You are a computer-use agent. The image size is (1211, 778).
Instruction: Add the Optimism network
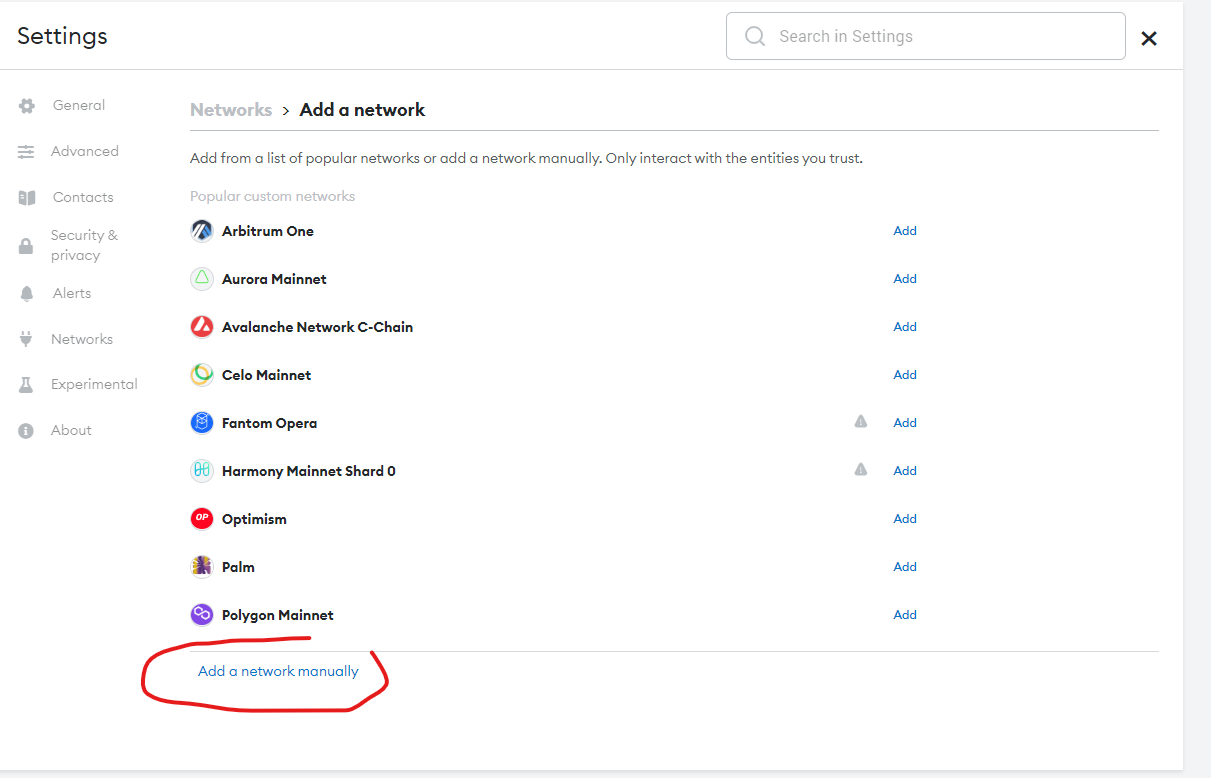pos(905,519)
